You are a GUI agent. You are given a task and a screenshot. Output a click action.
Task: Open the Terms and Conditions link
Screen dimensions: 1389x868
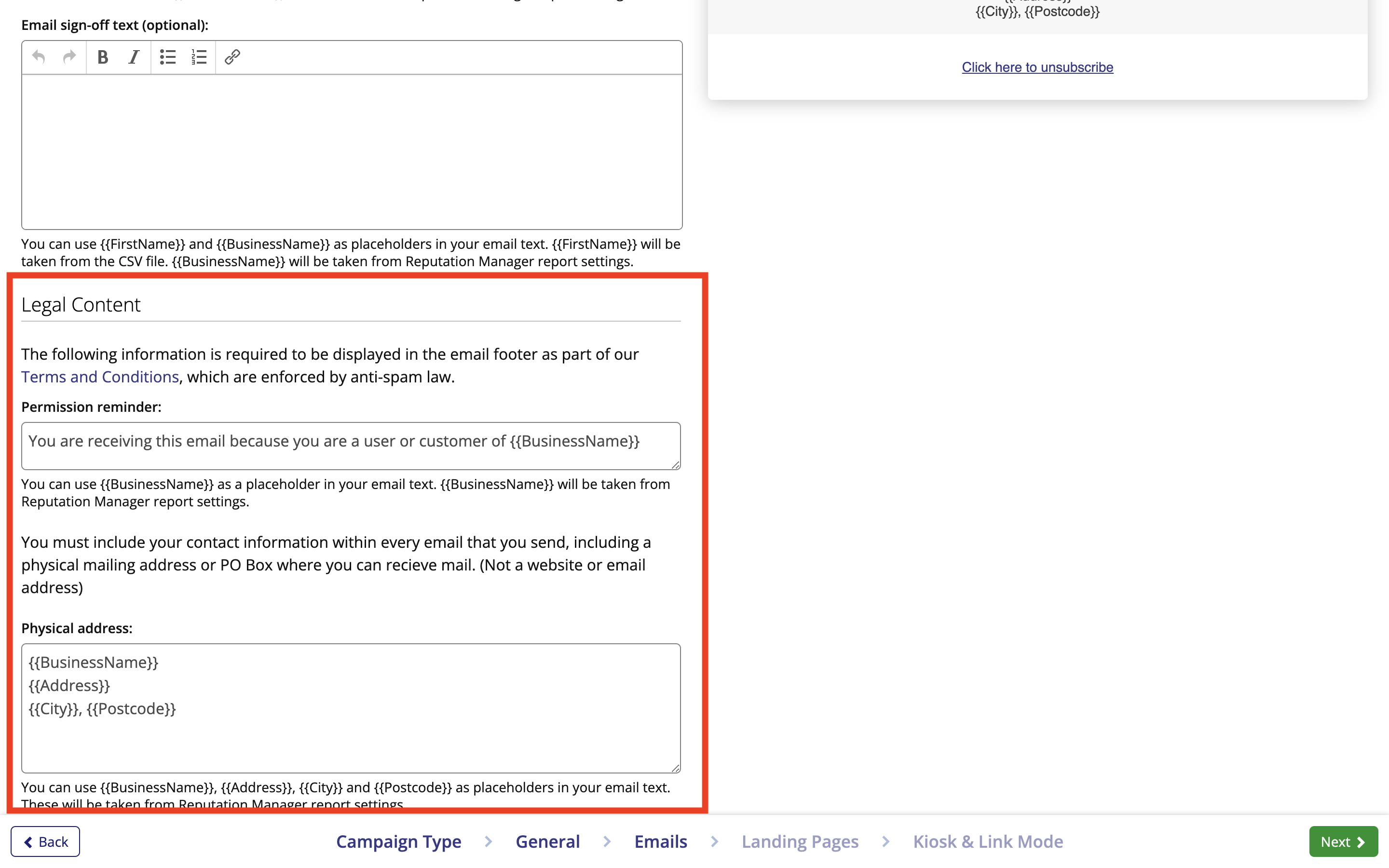click(100, 377)
